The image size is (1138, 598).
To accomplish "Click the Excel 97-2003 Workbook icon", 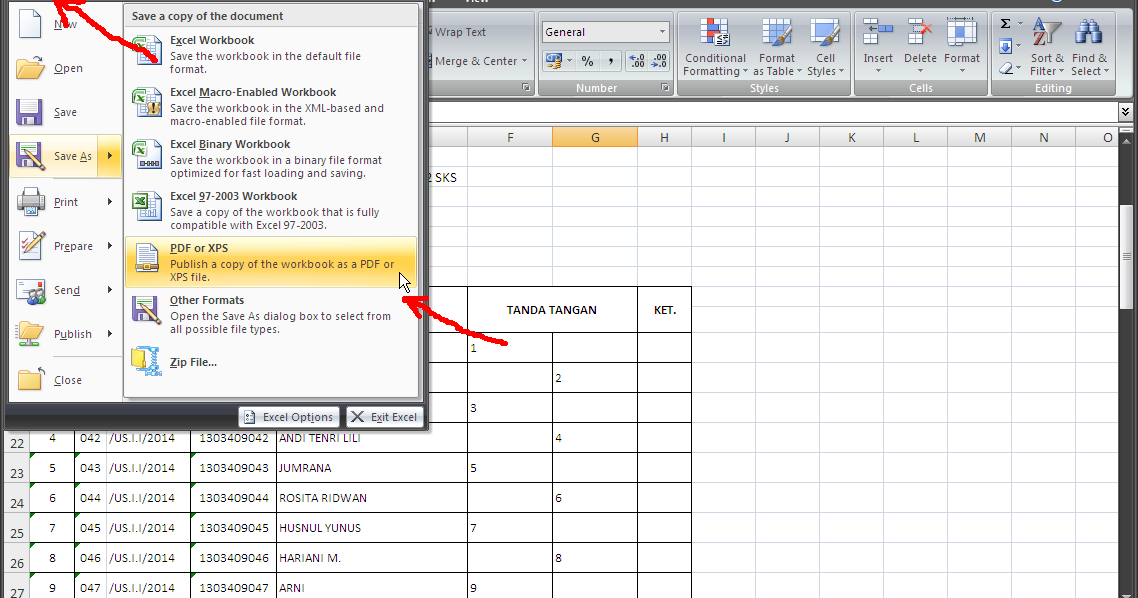I will [147, 206].
